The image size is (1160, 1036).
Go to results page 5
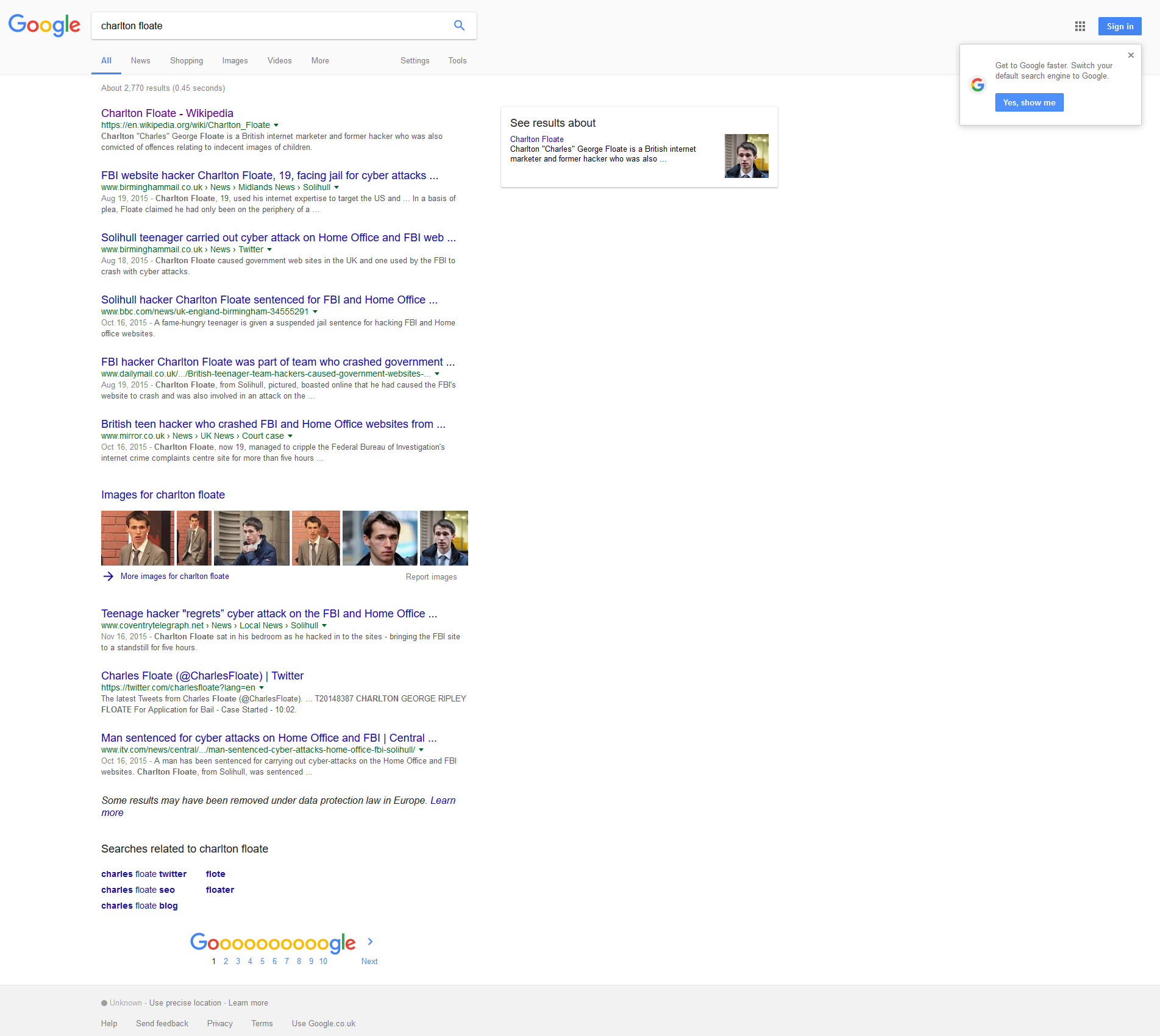point(262,961)
